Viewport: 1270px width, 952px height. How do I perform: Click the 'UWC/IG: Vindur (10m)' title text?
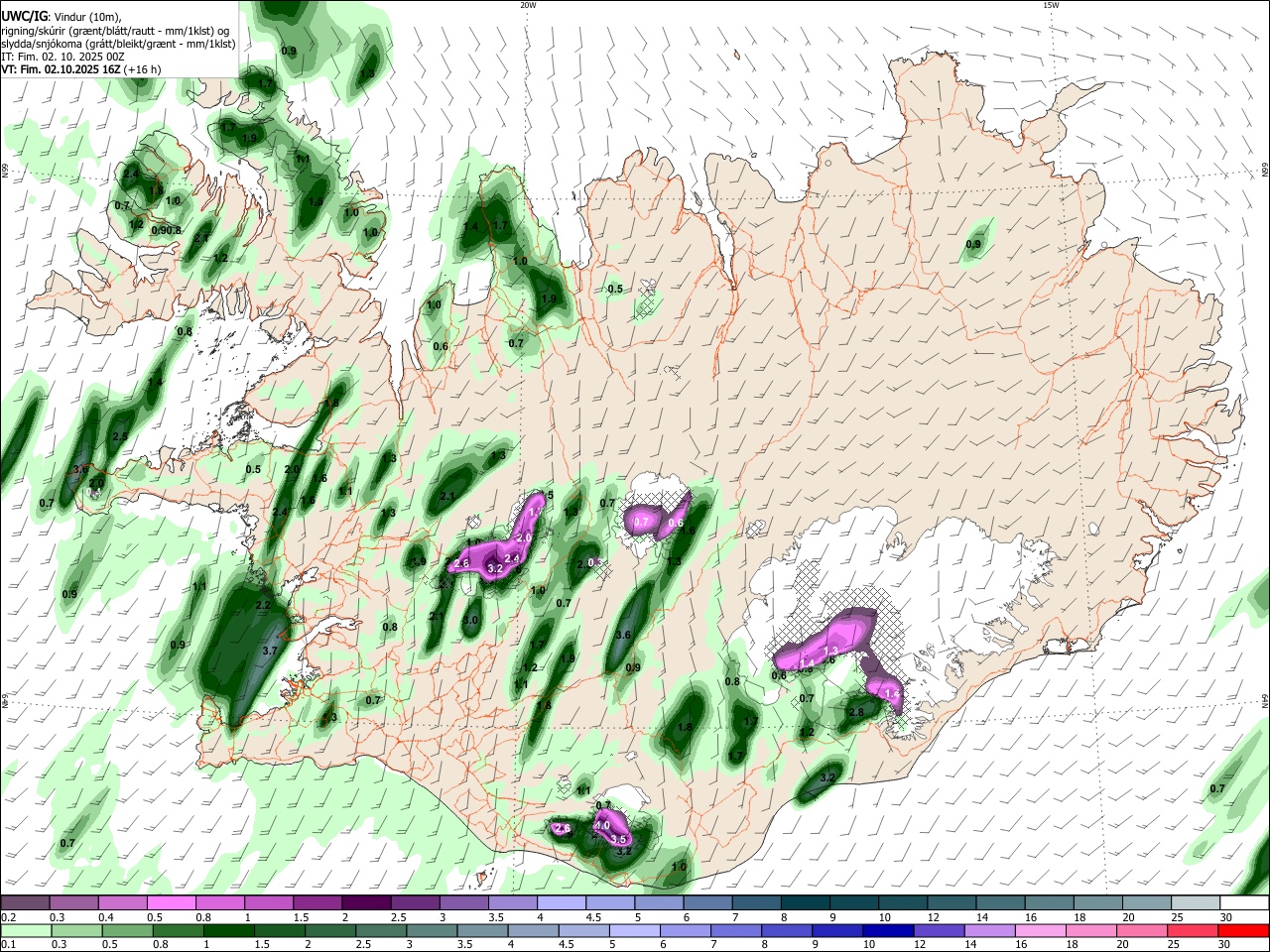pos(62,17)
